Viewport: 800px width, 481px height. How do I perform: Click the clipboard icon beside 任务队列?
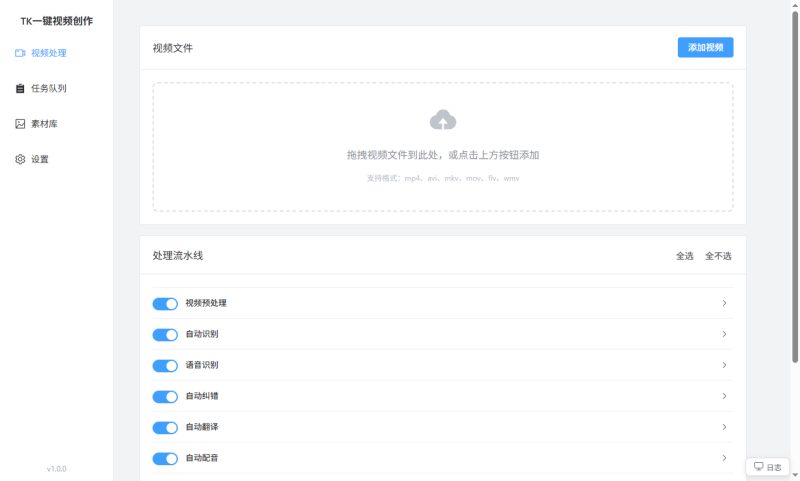click(20, 89)
